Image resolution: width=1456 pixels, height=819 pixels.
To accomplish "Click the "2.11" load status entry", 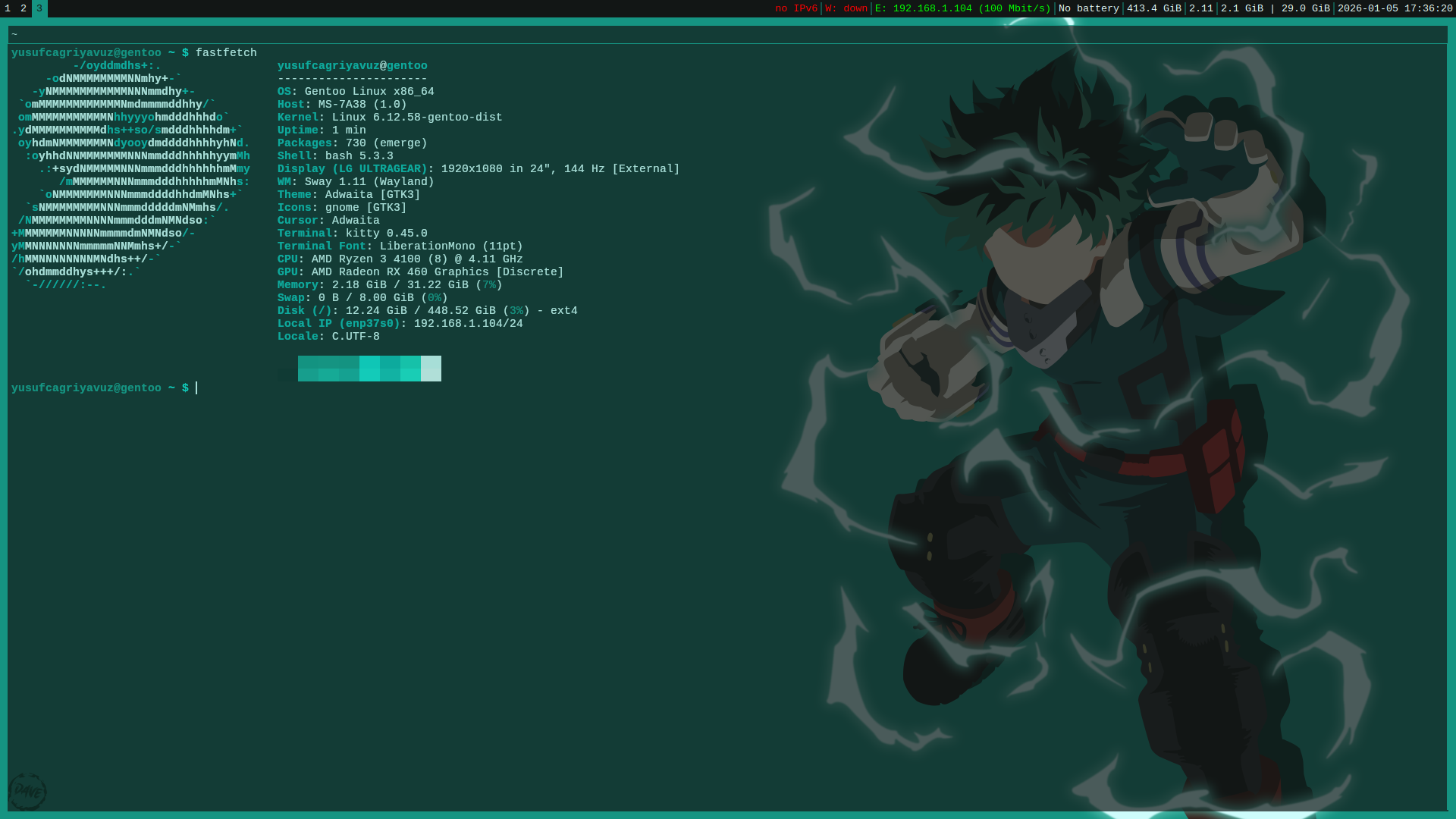I will point(1201,8).
